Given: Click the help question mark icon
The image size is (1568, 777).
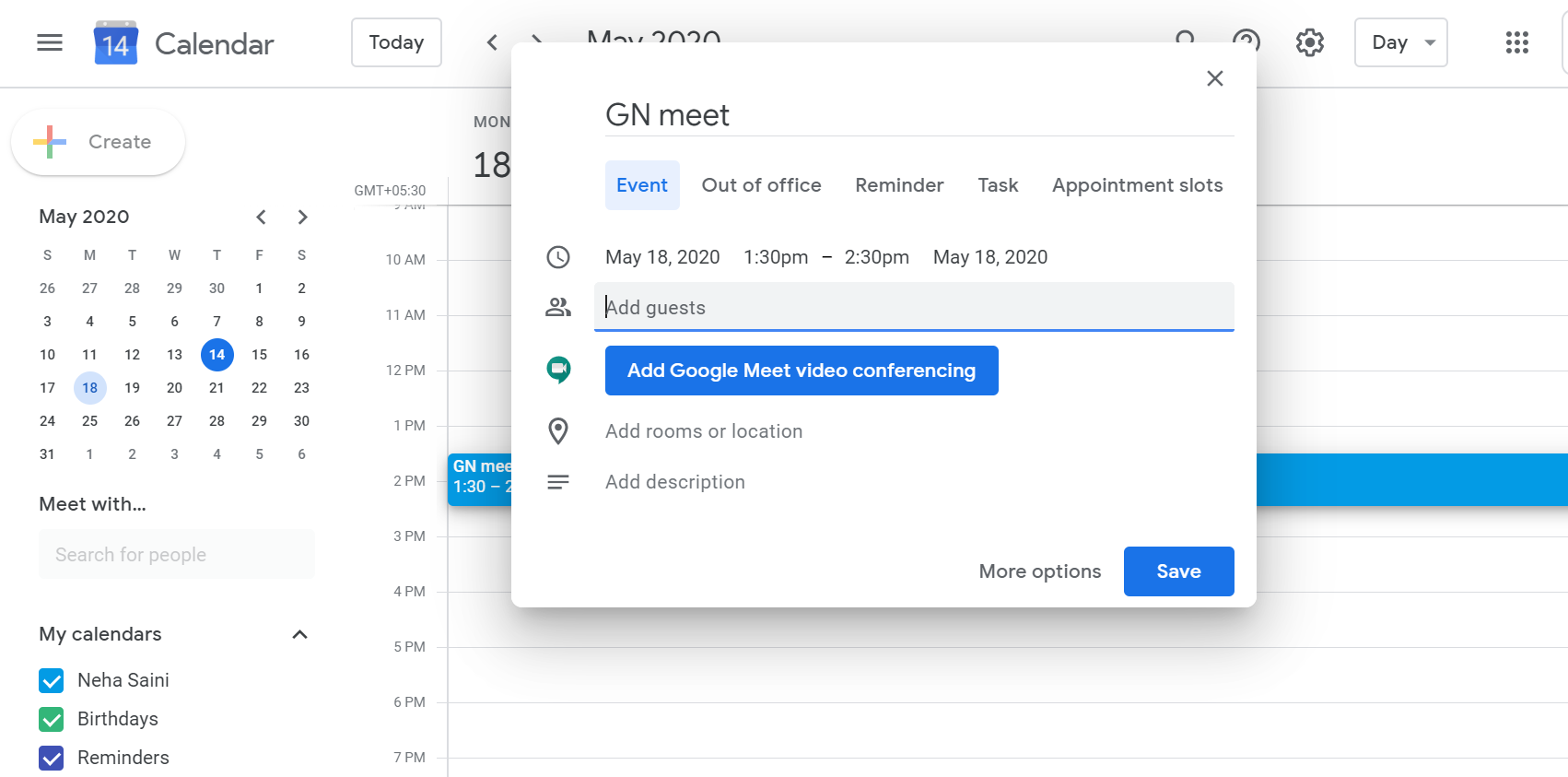Looking at the screenshot, I should [x=1246, y=41].
